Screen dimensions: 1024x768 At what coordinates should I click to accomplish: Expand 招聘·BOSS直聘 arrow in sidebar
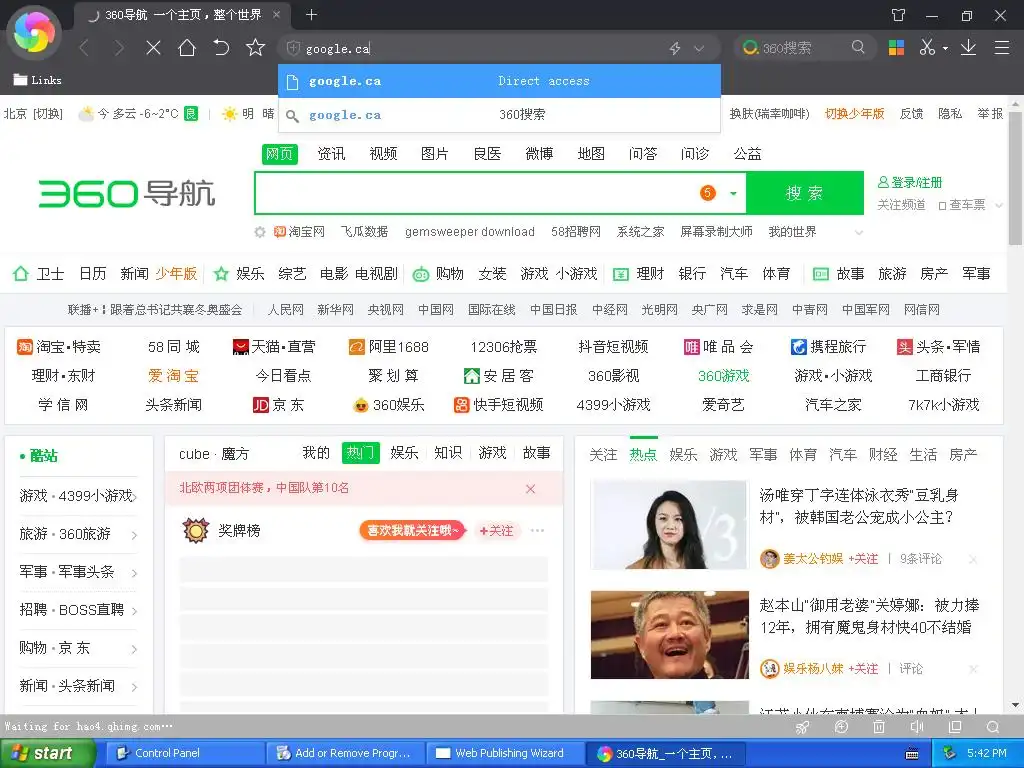pos(134,611)
